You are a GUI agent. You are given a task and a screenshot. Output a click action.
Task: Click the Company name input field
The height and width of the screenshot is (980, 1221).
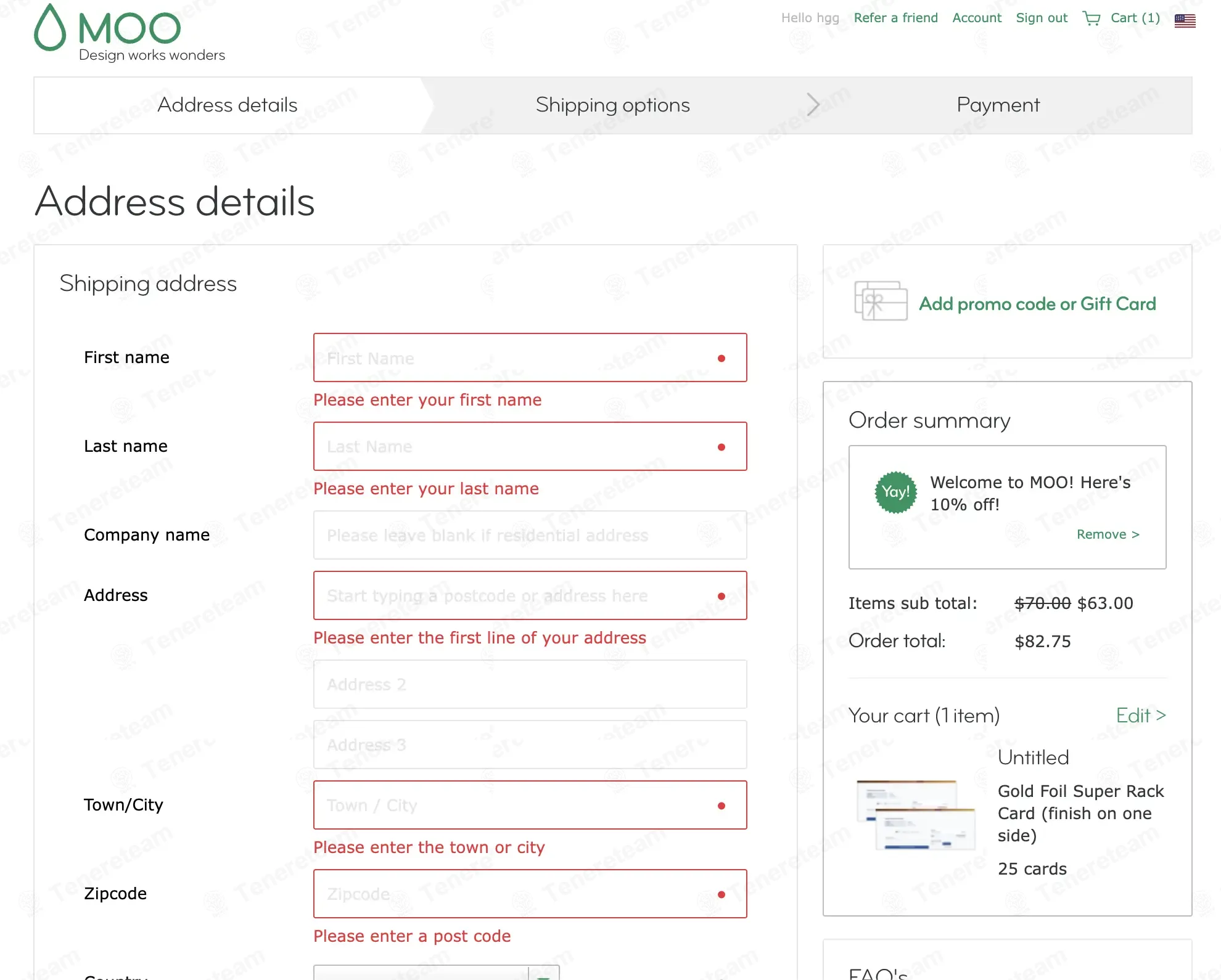(530, 535)
